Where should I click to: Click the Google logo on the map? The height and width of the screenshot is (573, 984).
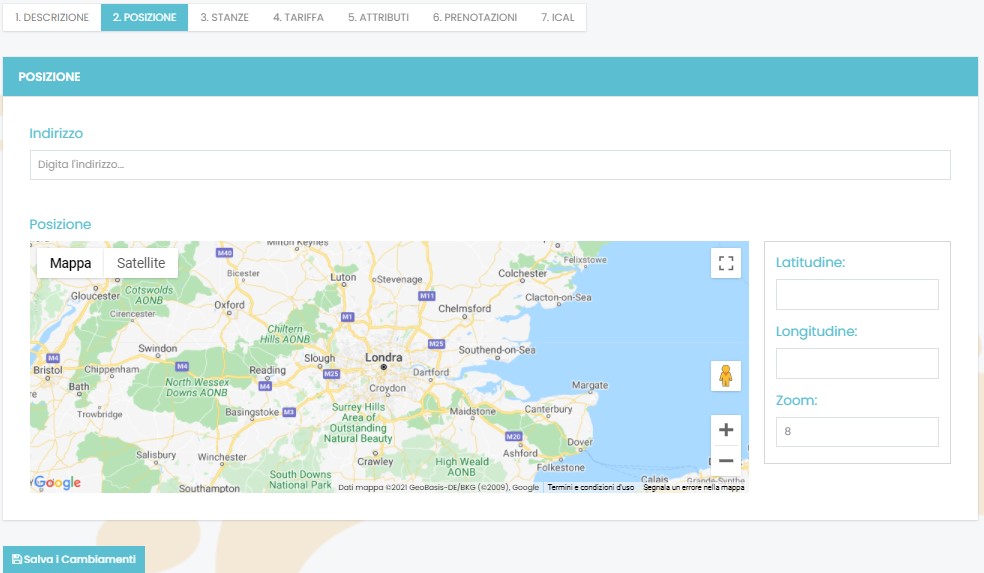click(58, 483)
